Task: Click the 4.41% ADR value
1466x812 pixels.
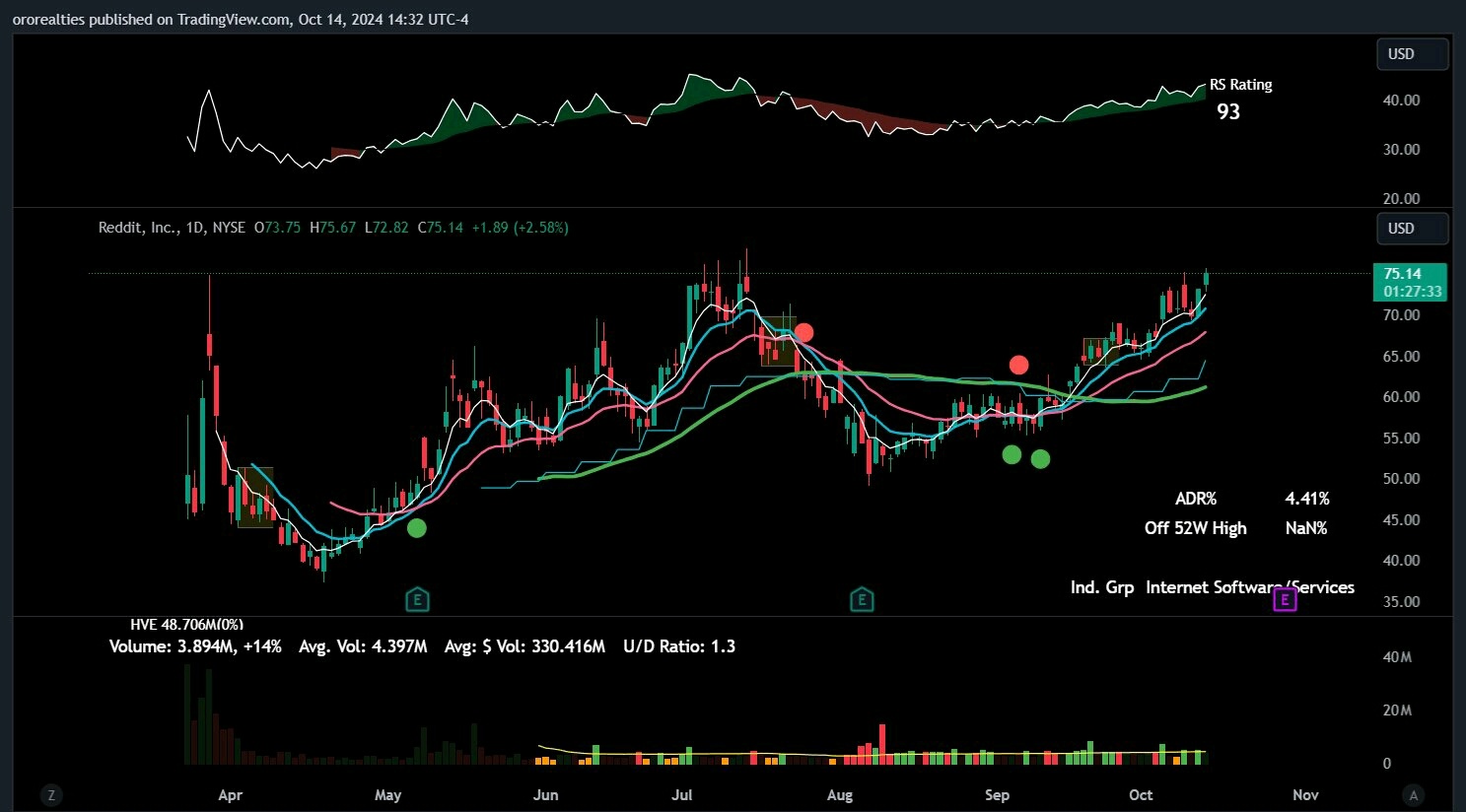Action: pyautogui.click(x=1307, y=499)
